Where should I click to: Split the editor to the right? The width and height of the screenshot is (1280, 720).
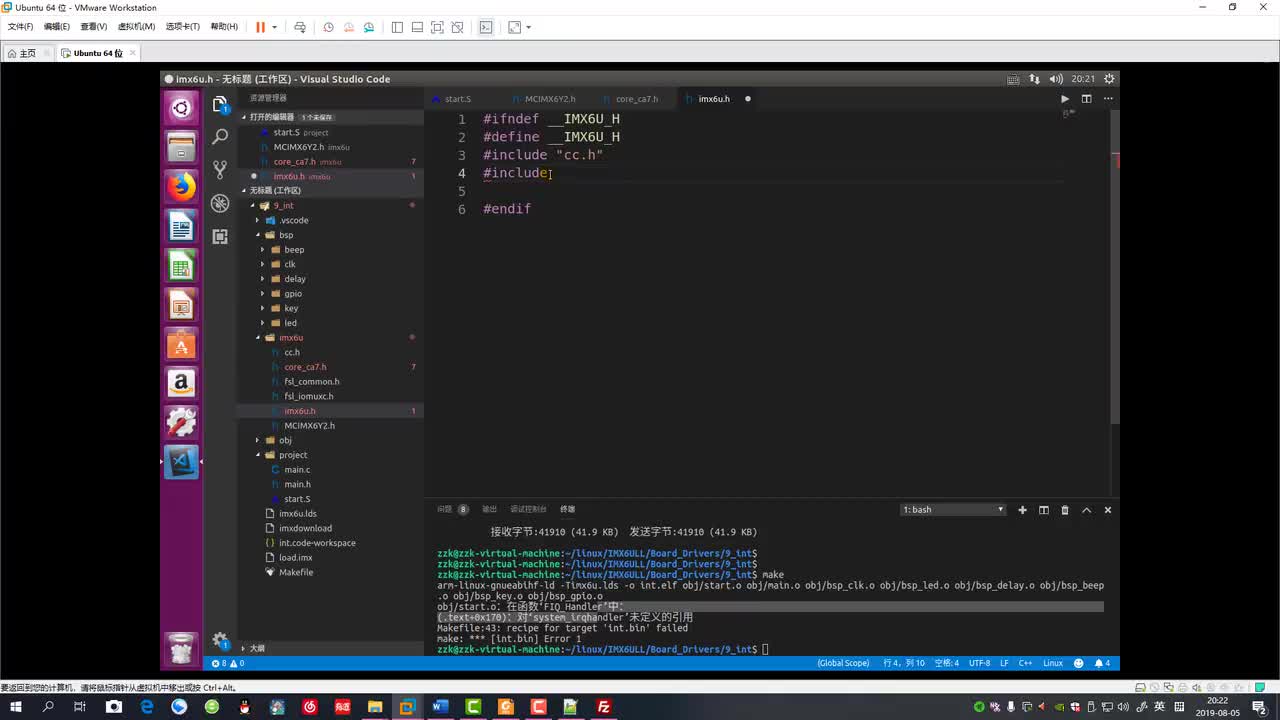[1086, 99]
